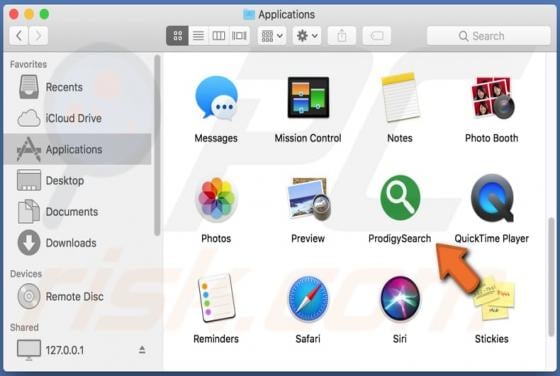
Task: Select Remote Disc under Devices
Action: click(x=77, y=296)
